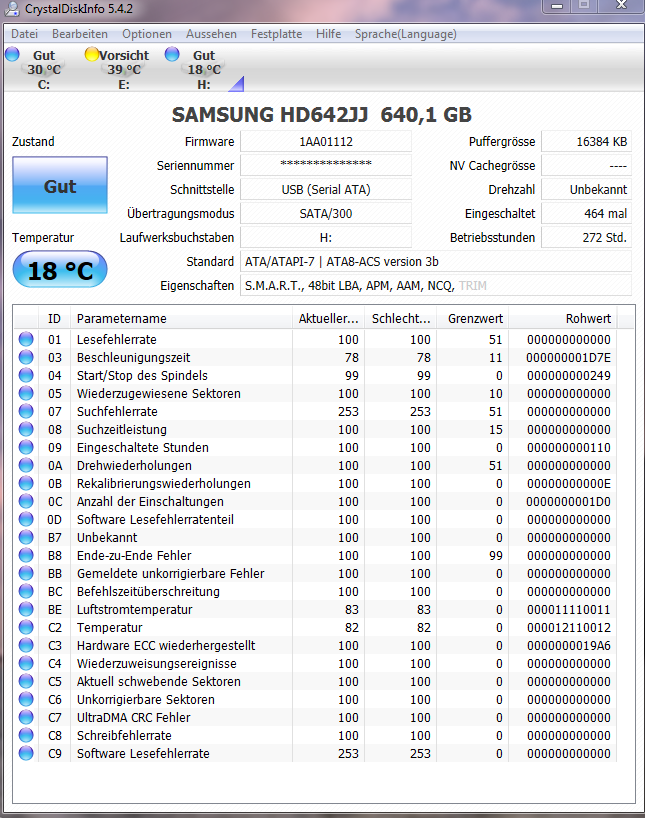Viewport: 645px width, 818px height.
Task: Click status icon of Anzahl der Einschaltungen row
Action: [x=26, y=501]
